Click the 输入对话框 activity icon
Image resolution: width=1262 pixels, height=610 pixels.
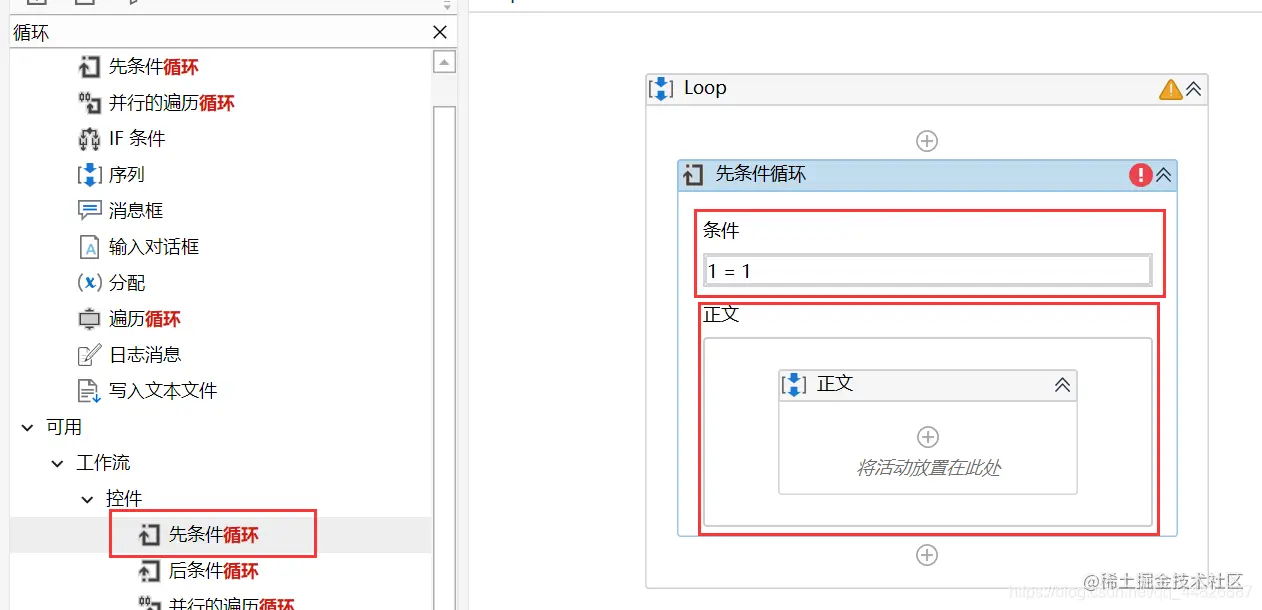[89, 247]
